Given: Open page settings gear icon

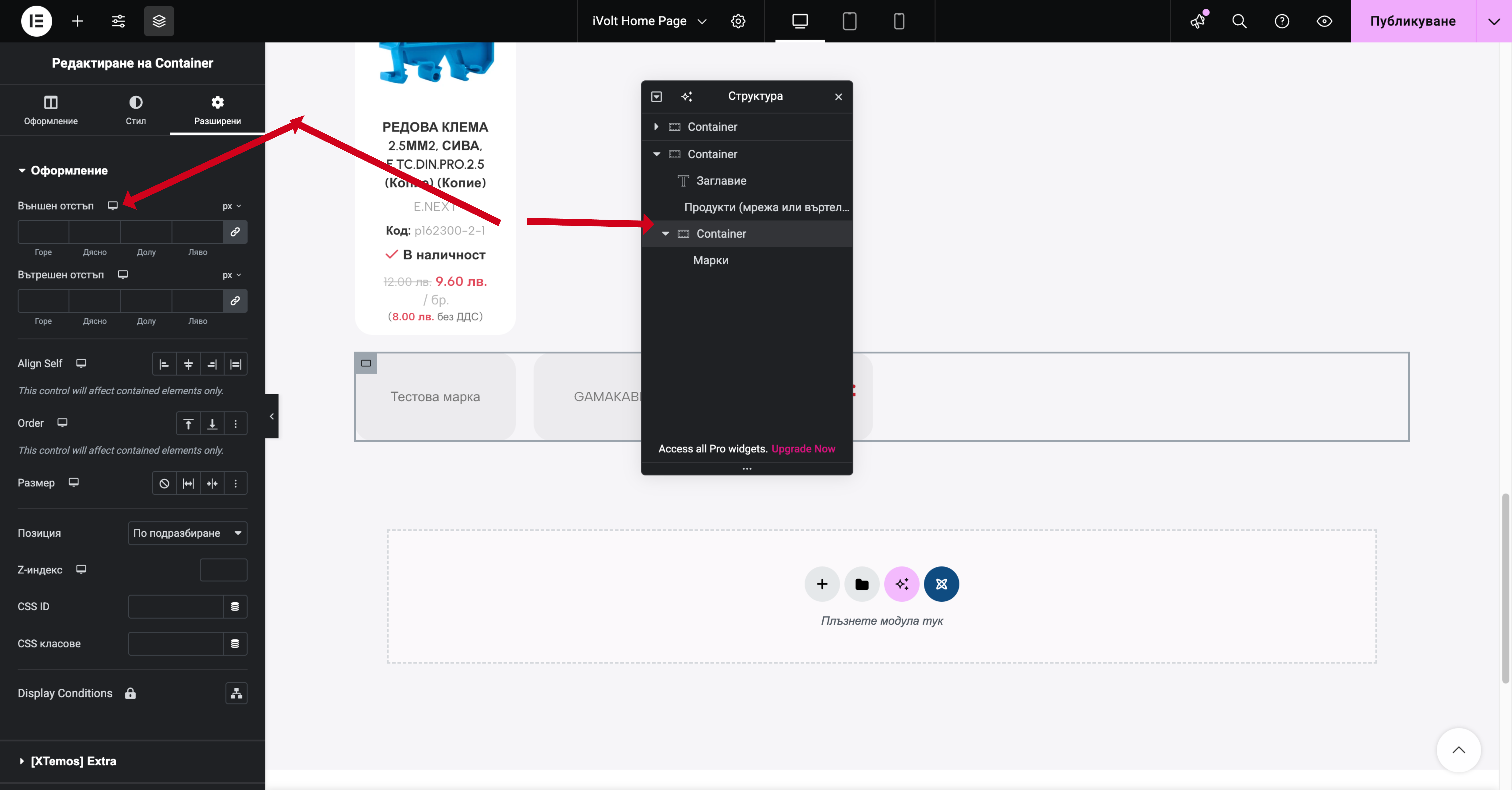Looking at the screenshot, I should click(738, 21).
